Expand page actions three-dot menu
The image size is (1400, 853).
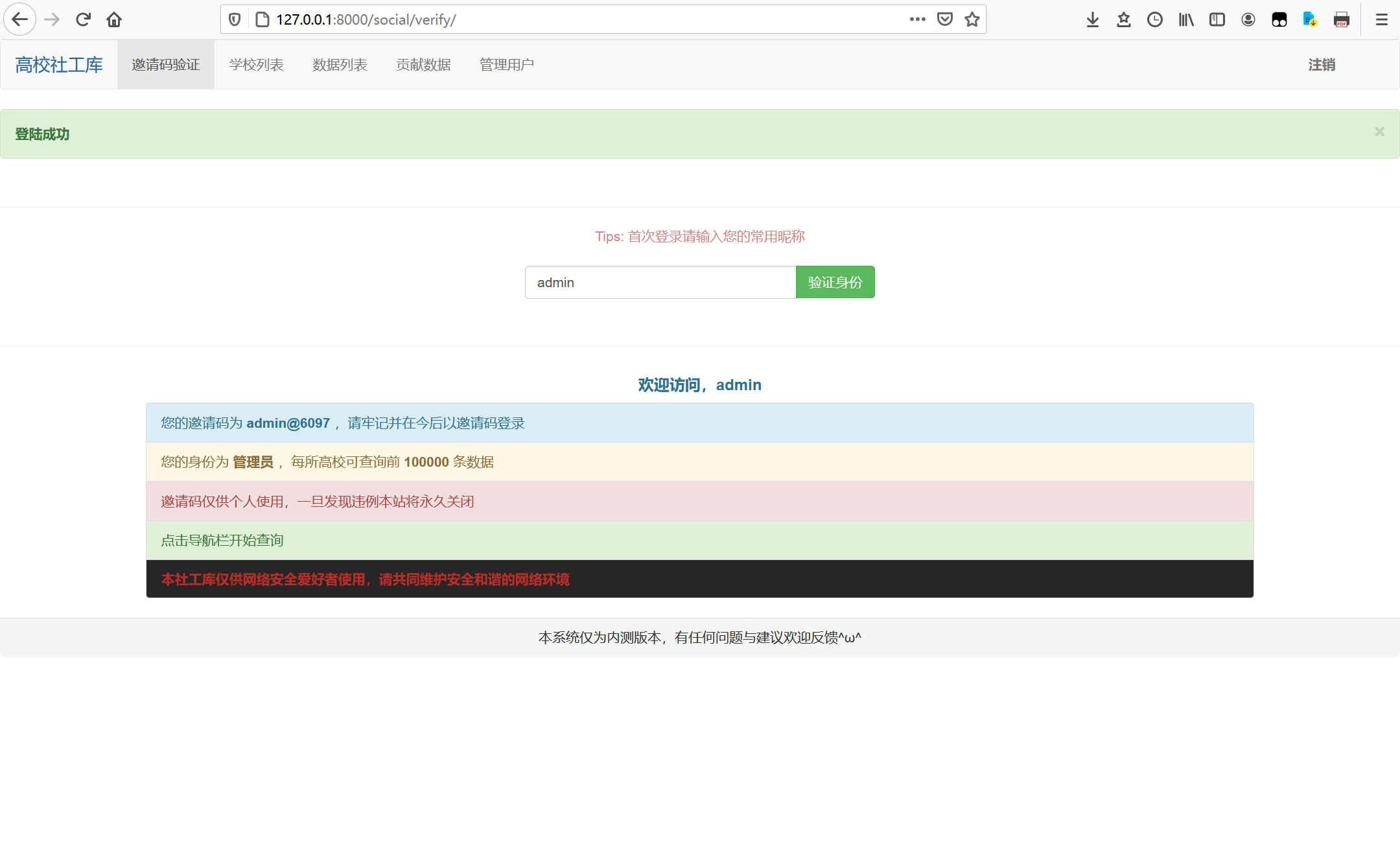click(x=917, y=19)
